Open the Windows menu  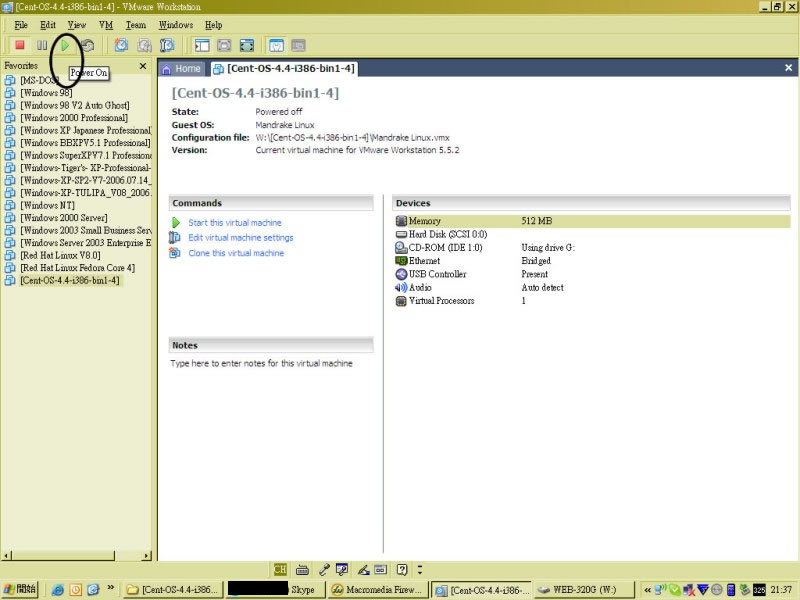point(176,24)
